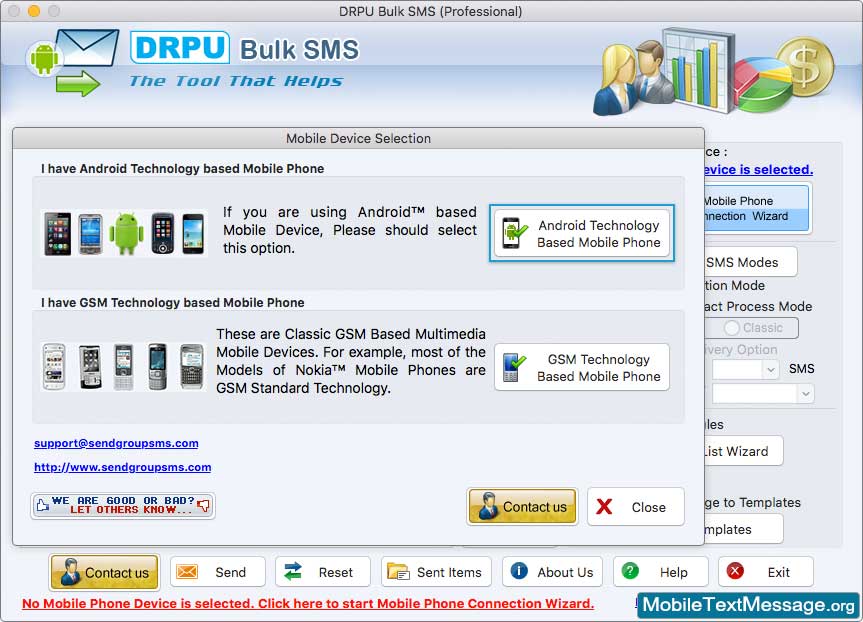The width and height of the screenshot is (863, 622).
Task: Click the 'Mobile Device Selection' dialog title
Action: (x=358, y=138)
